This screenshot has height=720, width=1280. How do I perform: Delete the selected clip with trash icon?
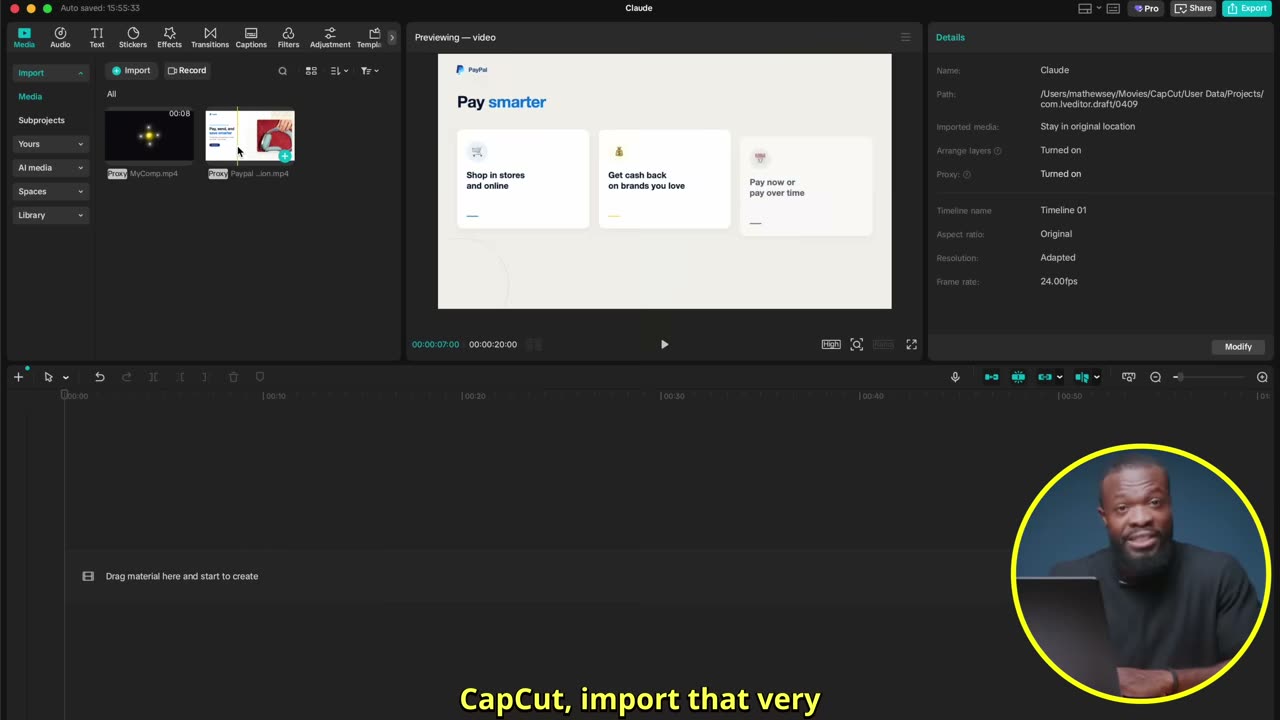point(233,377)
